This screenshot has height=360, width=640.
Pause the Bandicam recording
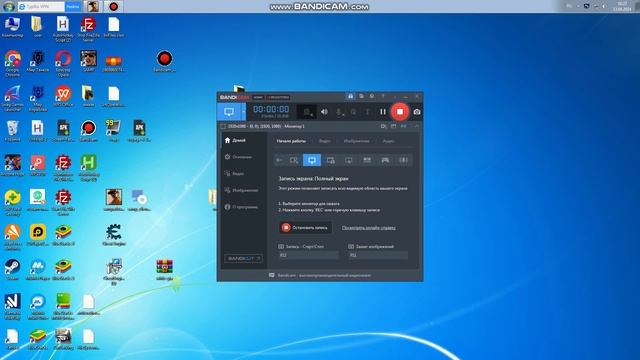point(382,111)
